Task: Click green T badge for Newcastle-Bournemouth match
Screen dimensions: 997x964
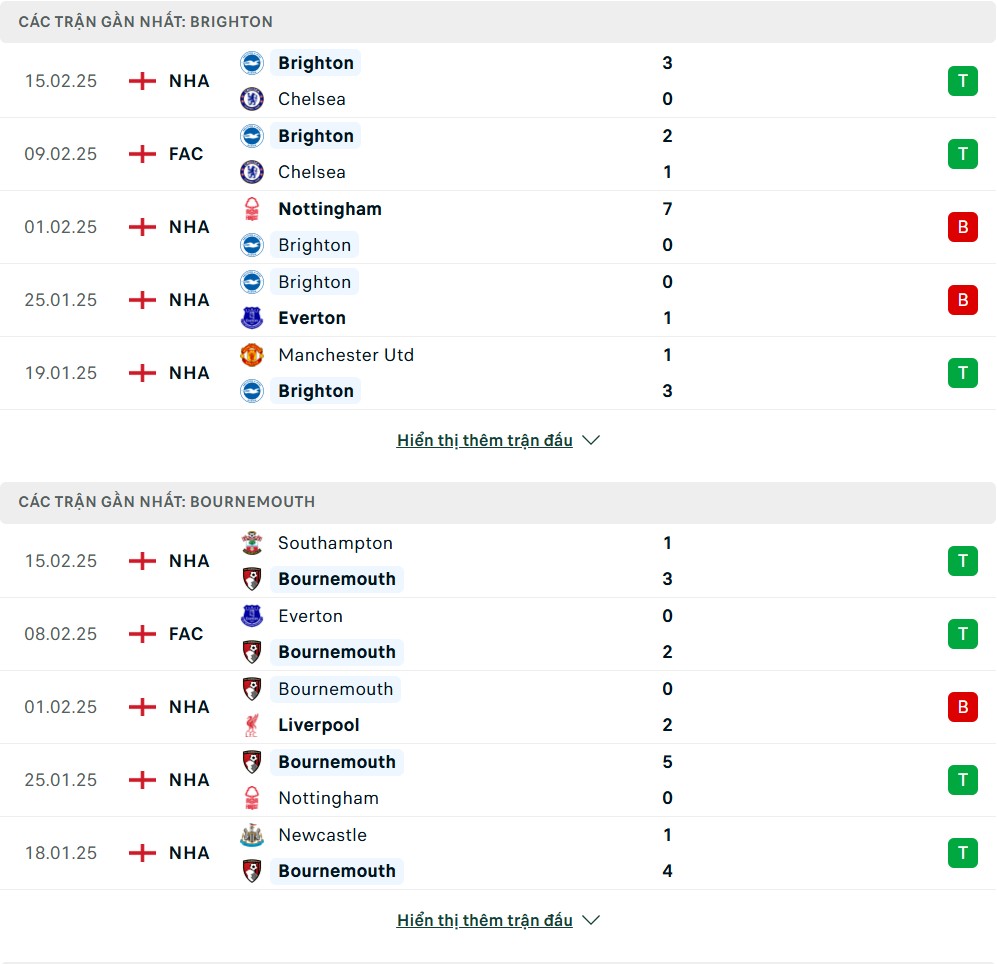Action: click(x=962, y=853)
